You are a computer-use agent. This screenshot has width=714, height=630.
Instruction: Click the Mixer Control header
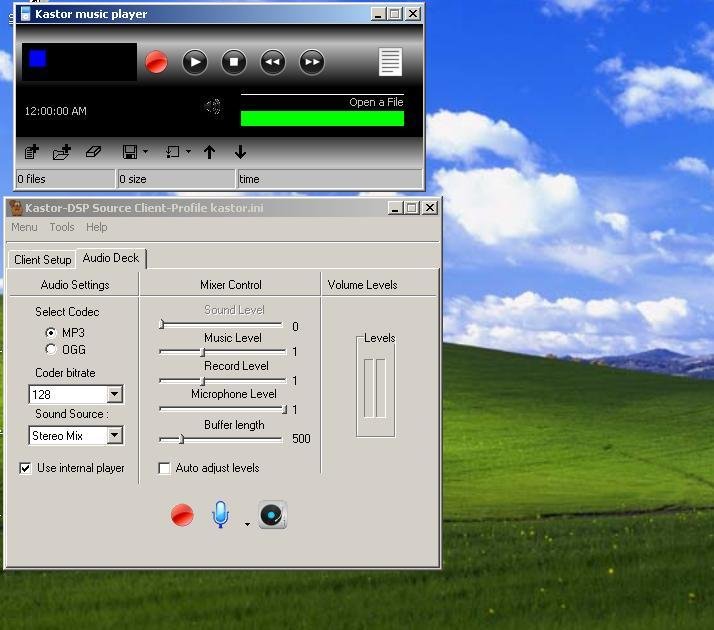point(231,285)
